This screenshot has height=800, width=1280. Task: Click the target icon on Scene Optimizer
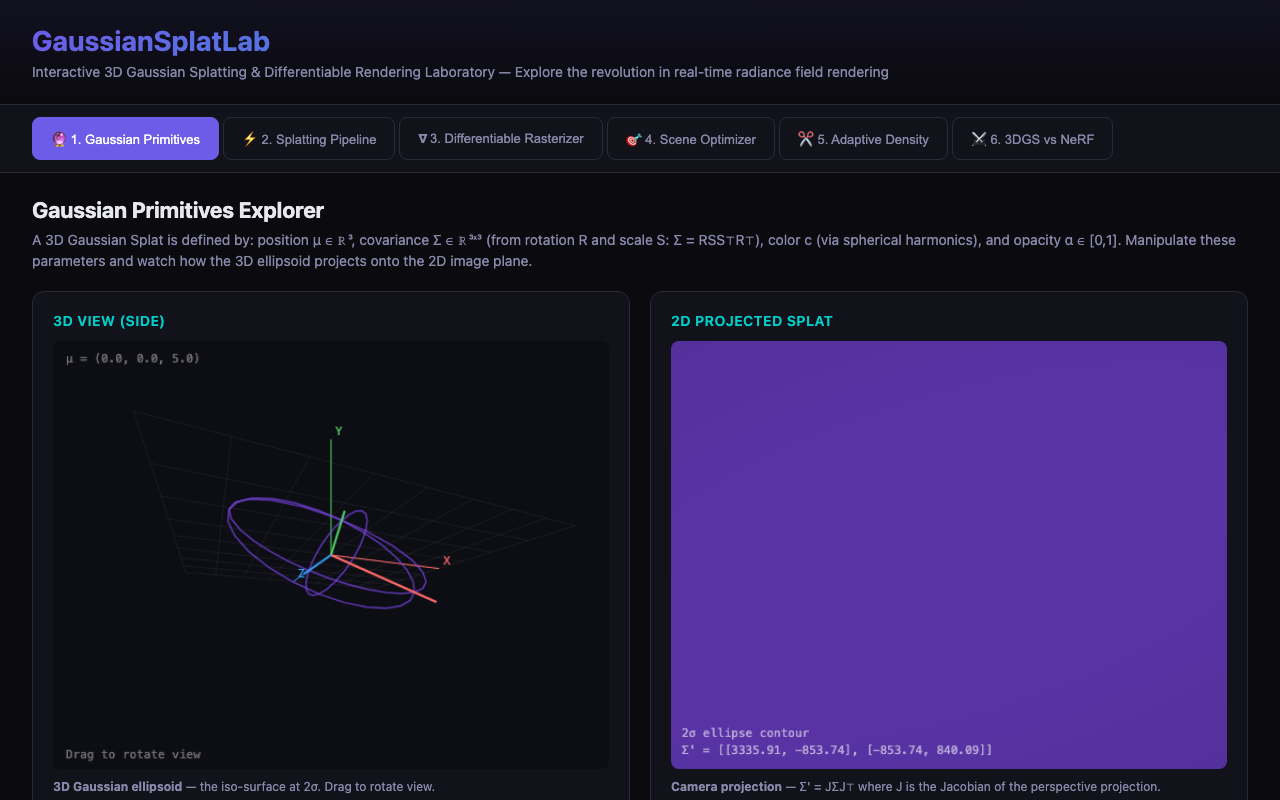click(x=633, y=139)
